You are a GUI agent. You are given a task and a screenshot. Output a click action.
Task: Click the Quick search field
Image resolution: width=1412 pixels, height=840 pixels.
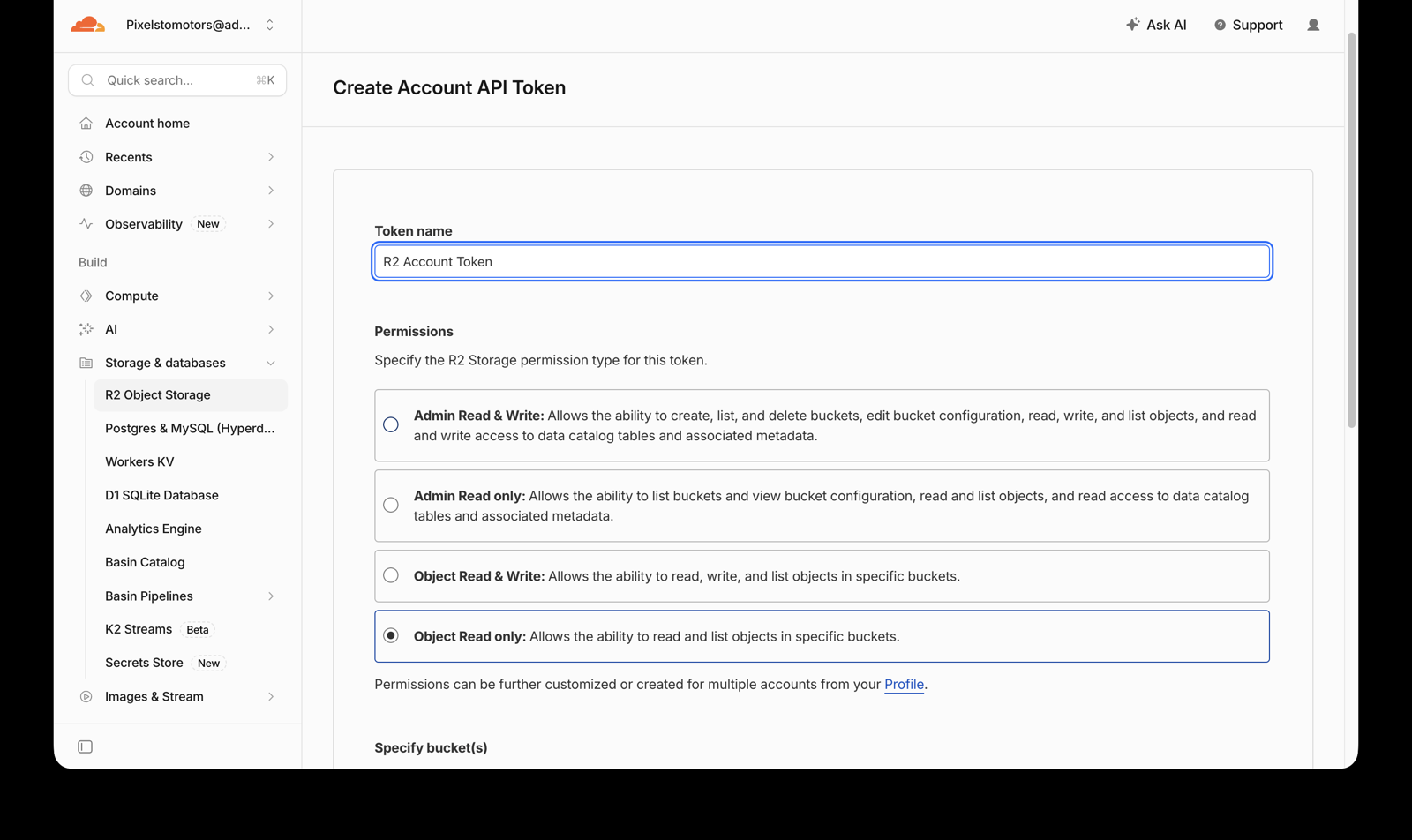177,80
